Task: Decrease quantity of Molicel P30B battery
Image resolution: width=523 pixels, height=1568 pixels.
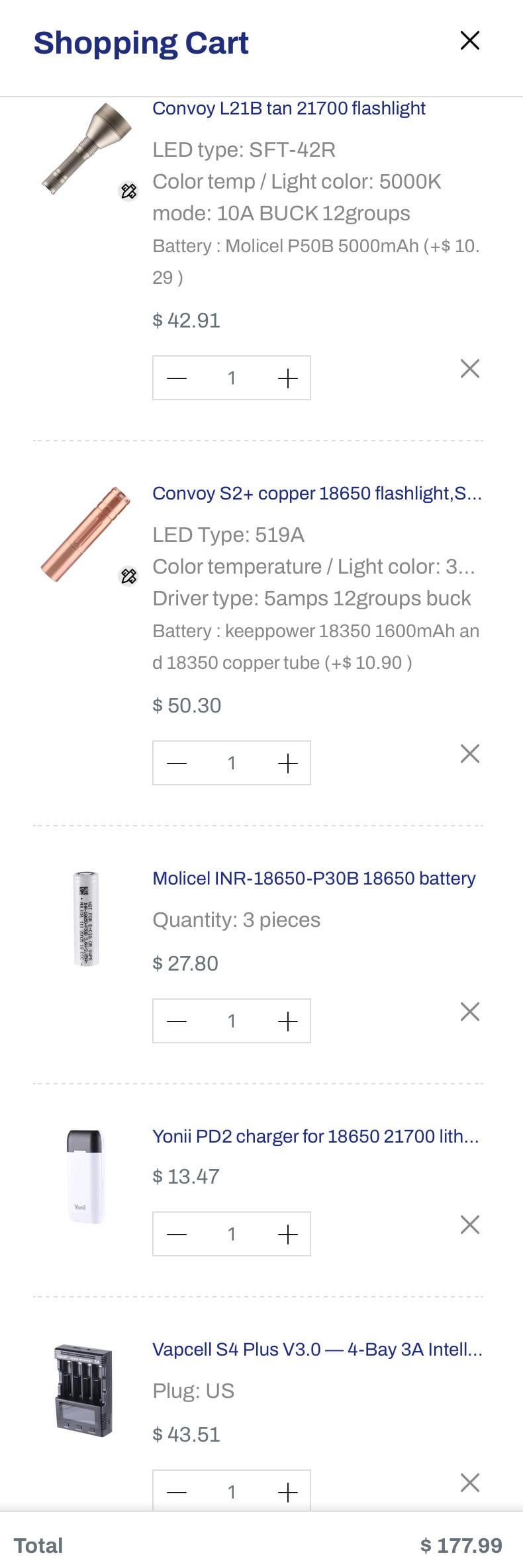Action: click(x=177, y=1022)
